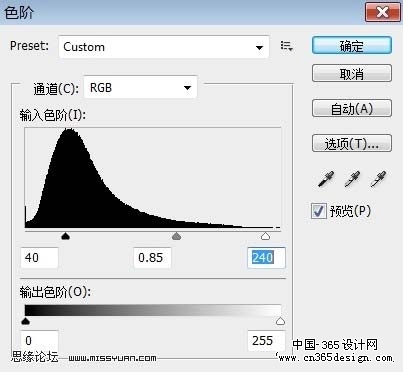The width and height of the screenshot is (403, 372).
Task: Expand the Preset Custom dropdown
Action: click(x=164, y=47)
